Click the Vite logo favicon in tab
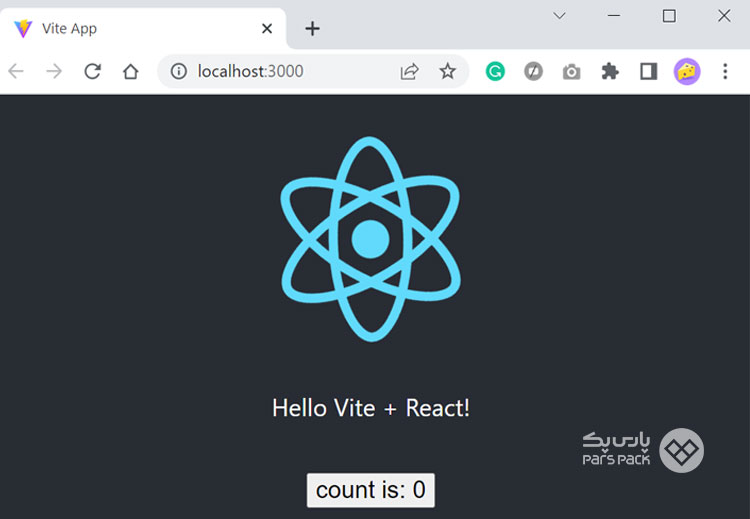Image resolution: width=750 pixels, height=519 pixels. pyautogui.click(x=23, y=29)
